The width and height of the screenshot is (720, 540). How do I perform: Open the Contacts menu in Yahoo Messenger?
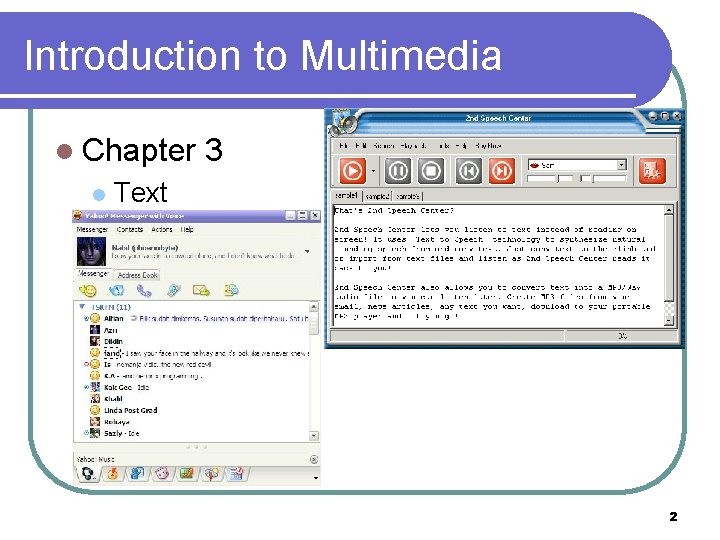(x=129, y=229)
